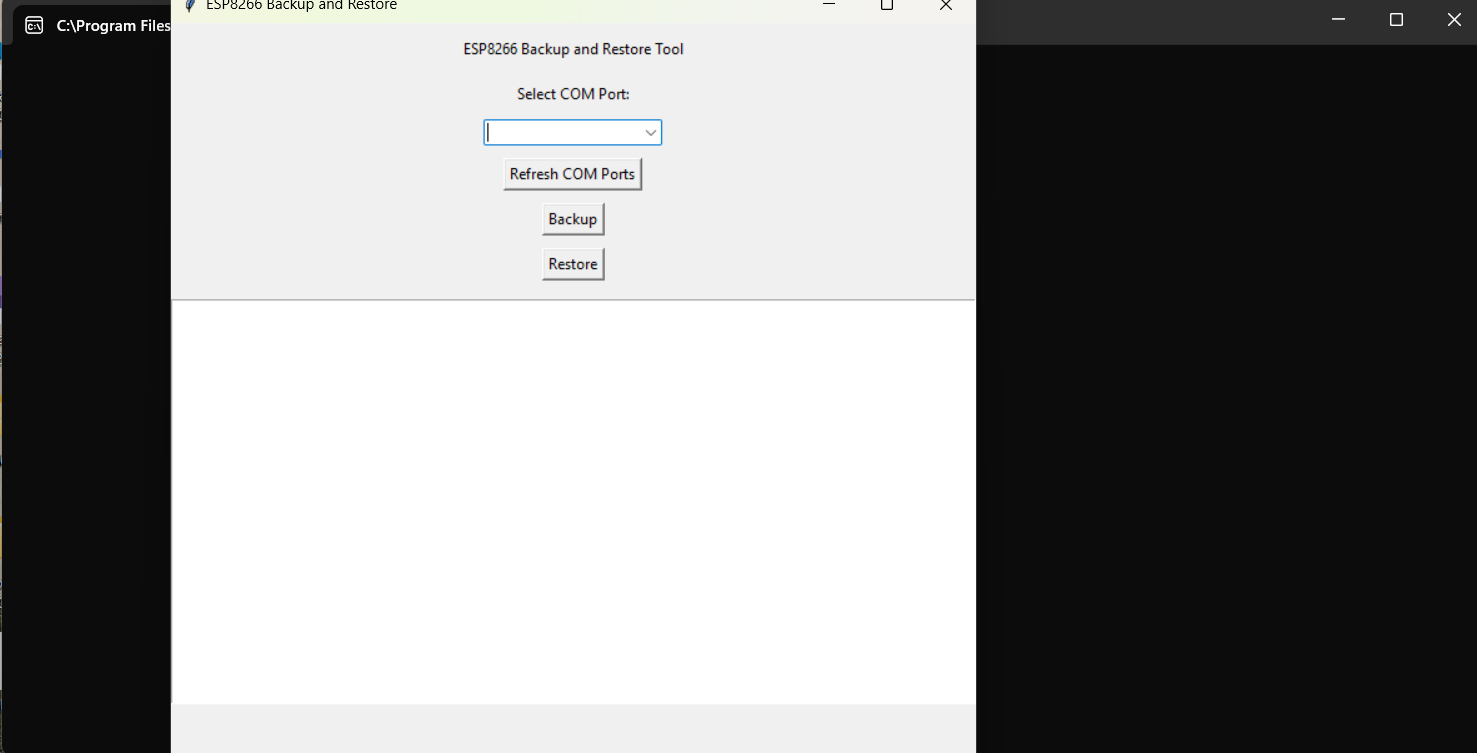The image size is (1477, 753).
Task: Maximize the ESP8266 Backup and Restore window
Action: pos(886,6)
